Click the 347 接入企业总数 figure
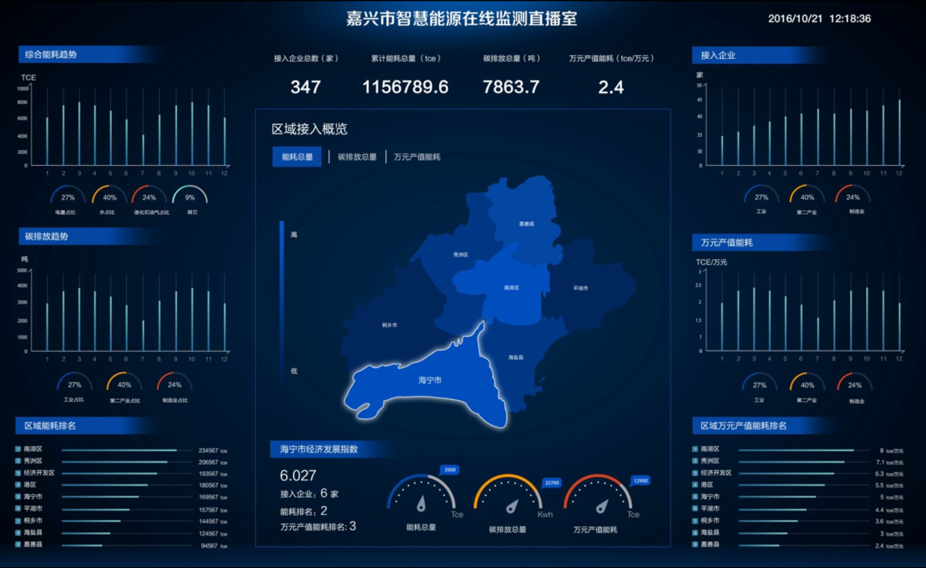 (x=305, y=87)
